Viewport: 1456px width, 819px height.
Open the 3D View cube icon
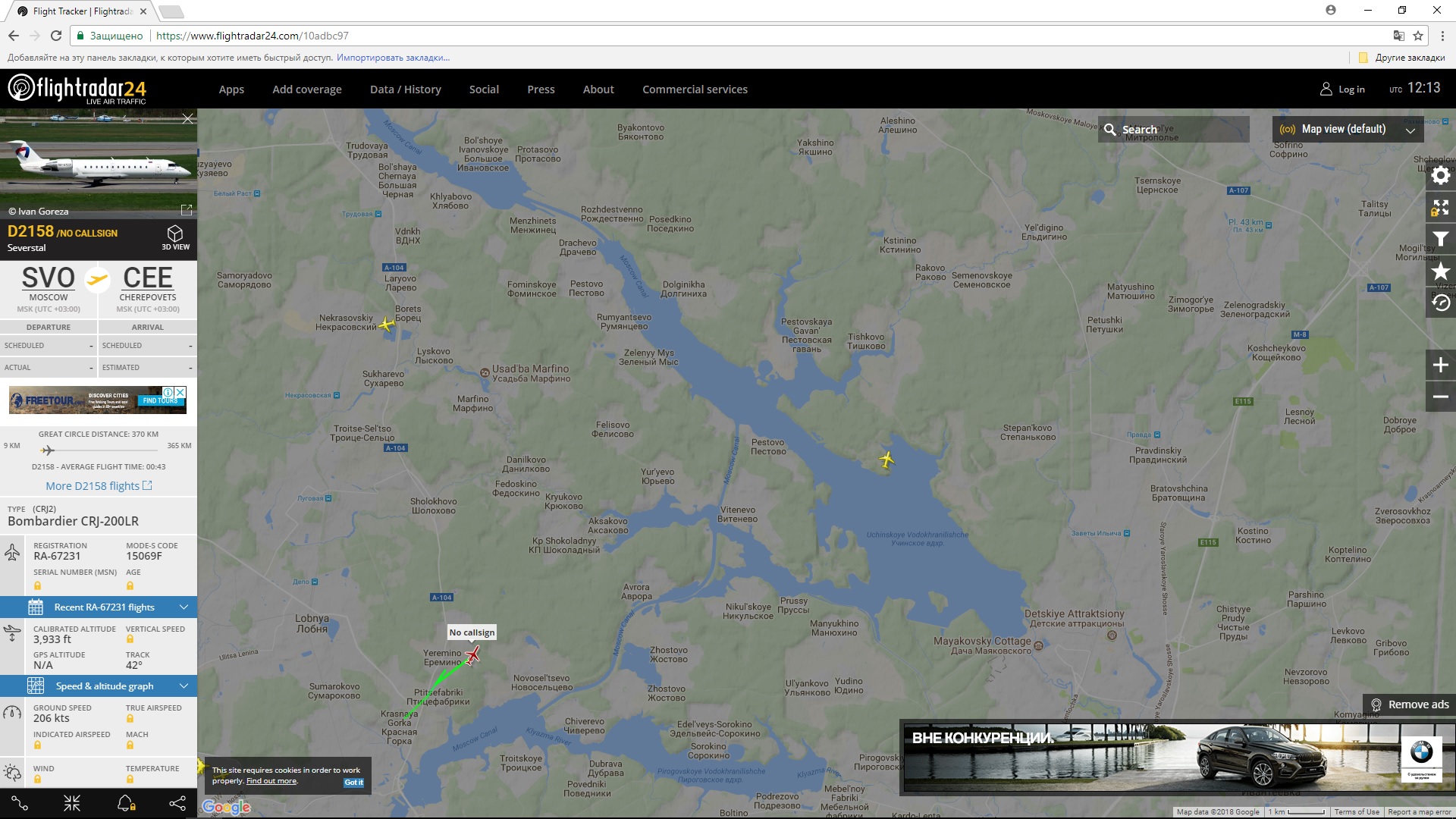click(x=175, y=237)
